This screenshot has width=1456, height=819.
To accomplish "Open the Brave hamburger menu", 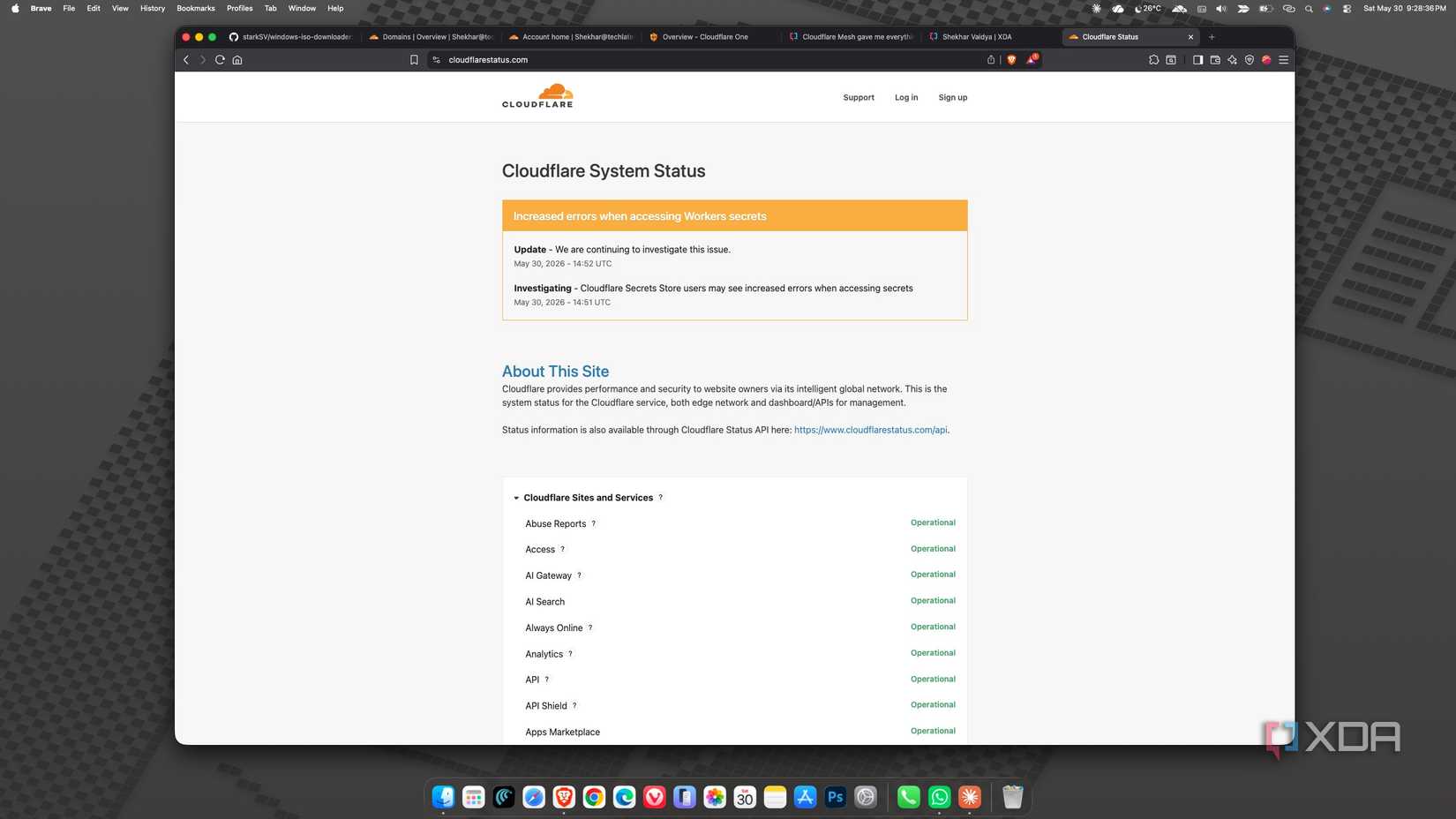I will pyautogui.click(x=1284, y=60).
